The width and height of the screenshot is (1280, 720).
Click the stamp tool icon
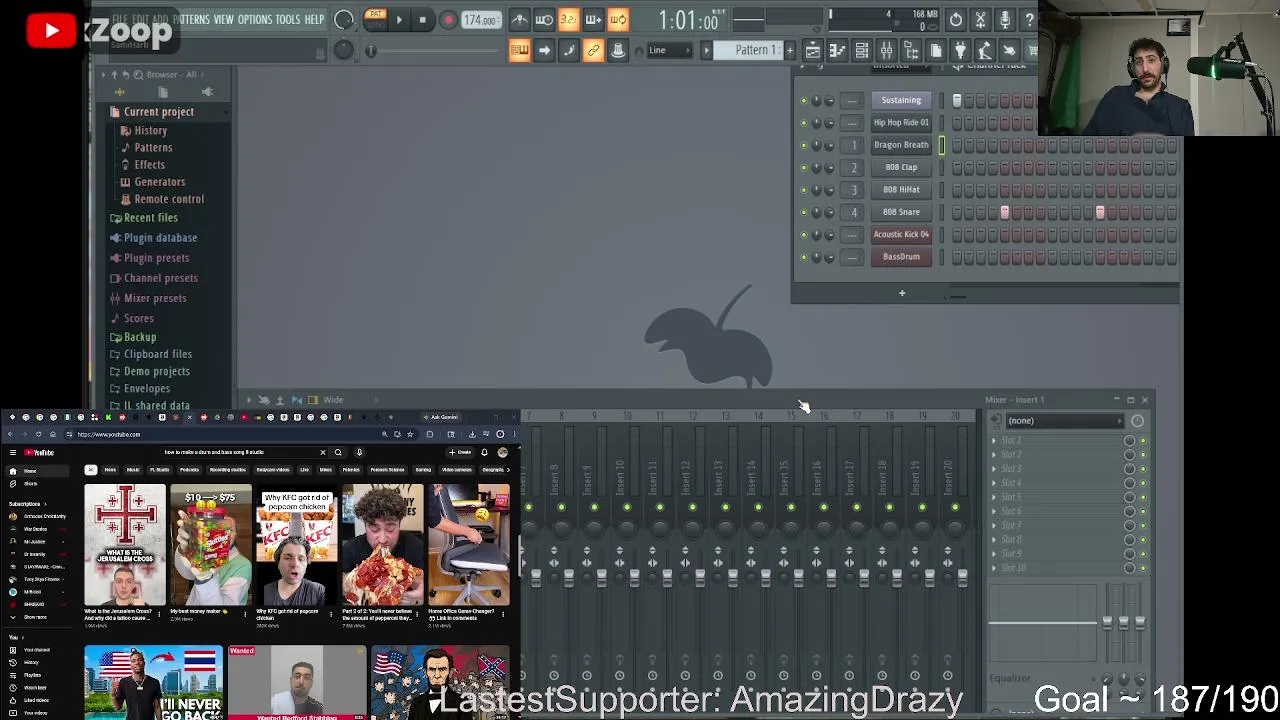pyautogui.click(x=618, y=50)
